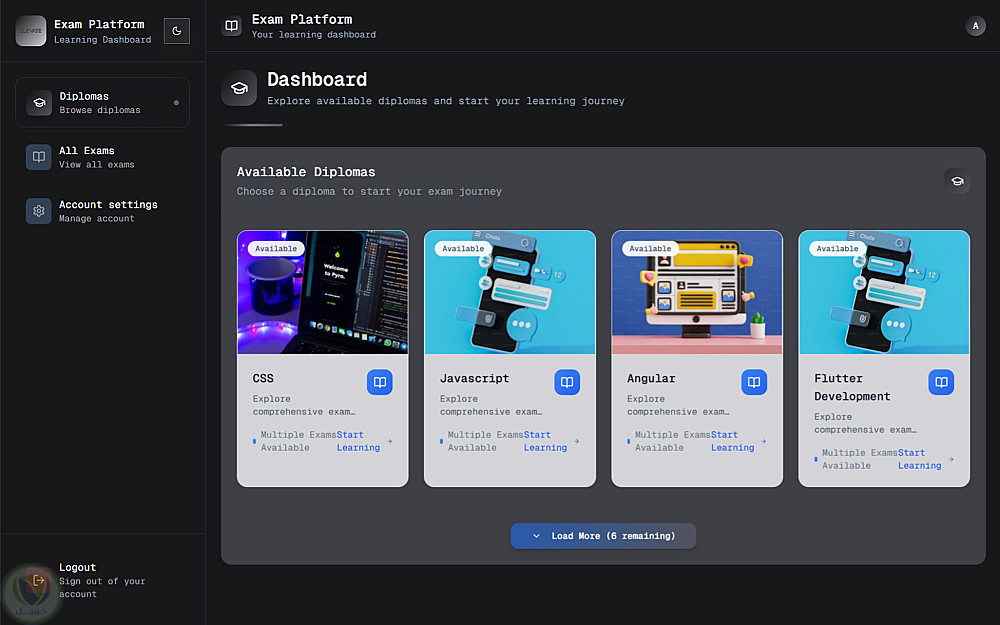1000x625 pixels.
Task: Click the Angular card title
Action: tap(651, 378)
